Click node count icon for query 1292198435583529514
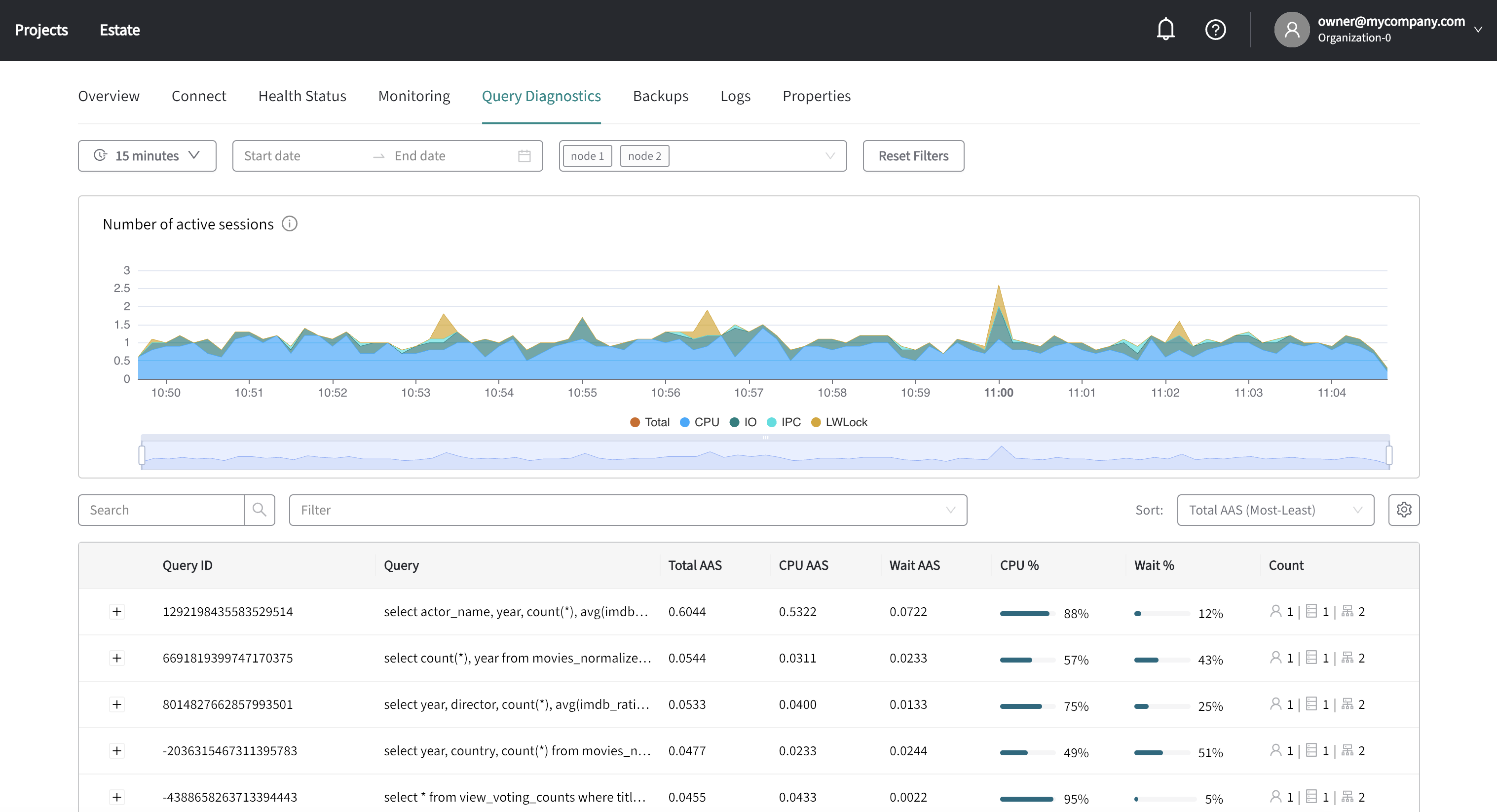Image resolution: width=1497 pixels, height=812 pixels. coord(1347,611)
